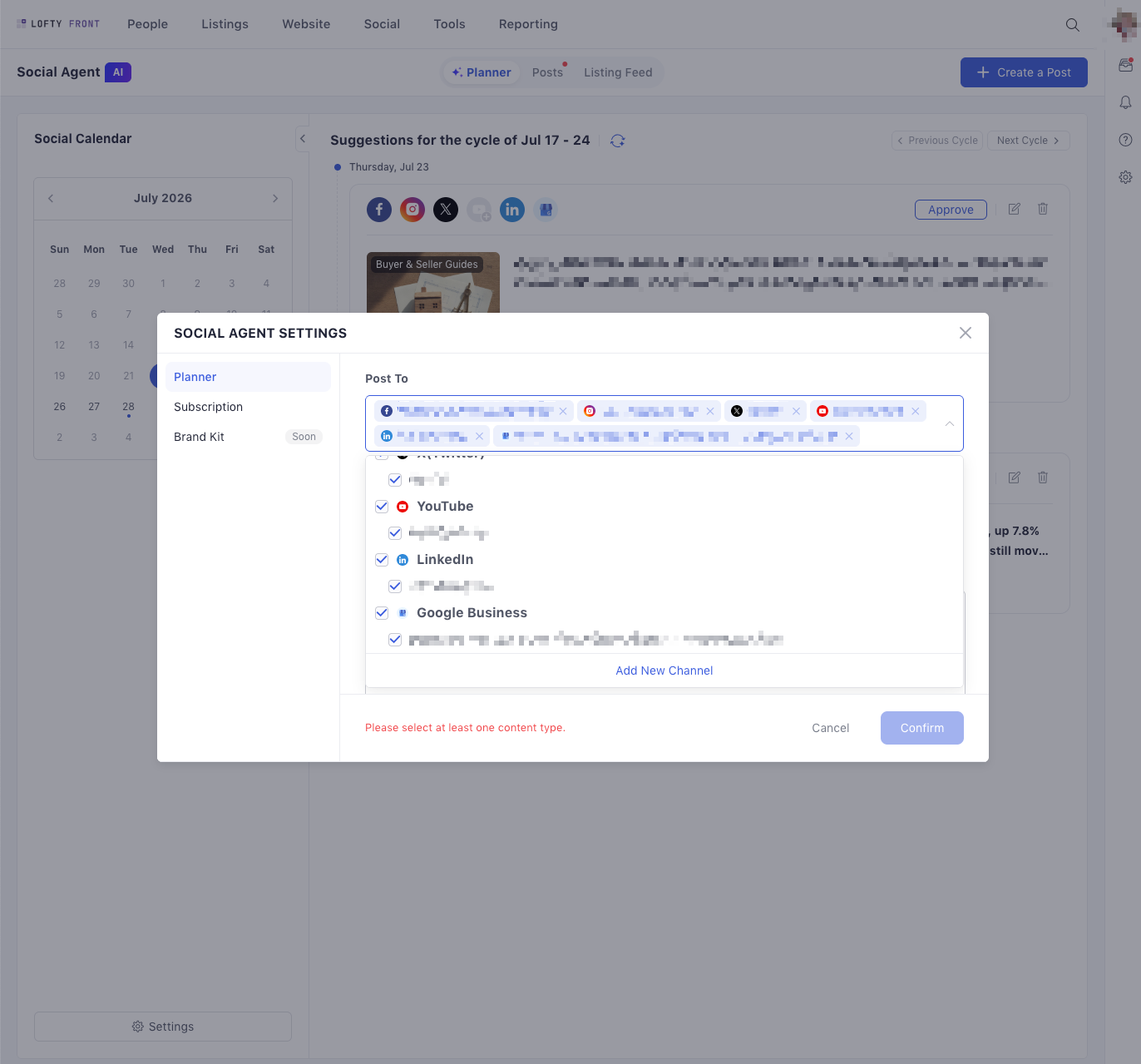Uncheck the LinkedIn channel group checkbox
This screenshot has height=1064, width=1141.
point(382,560)
